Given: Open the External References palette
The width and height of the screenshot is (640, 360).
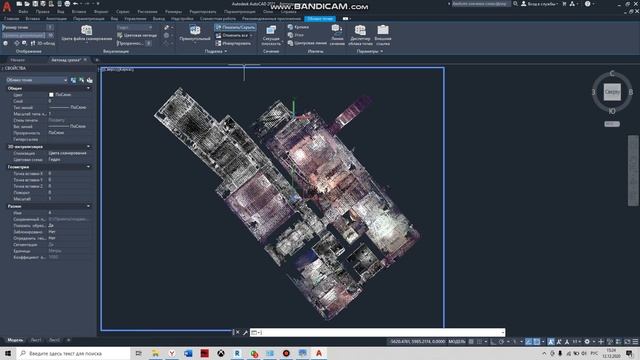Looking at the screenshot, I should [383, 35].
